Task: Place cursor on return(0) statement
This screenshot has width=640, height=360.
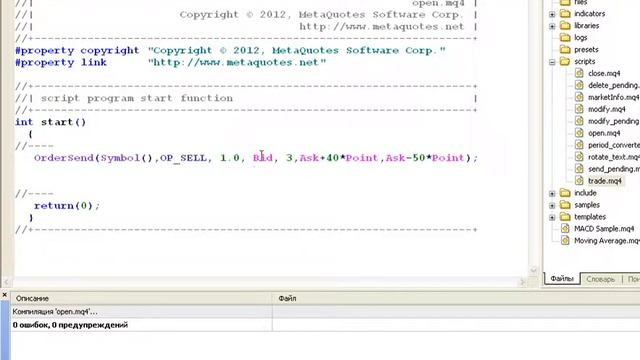Action: (x=67, y=206)
